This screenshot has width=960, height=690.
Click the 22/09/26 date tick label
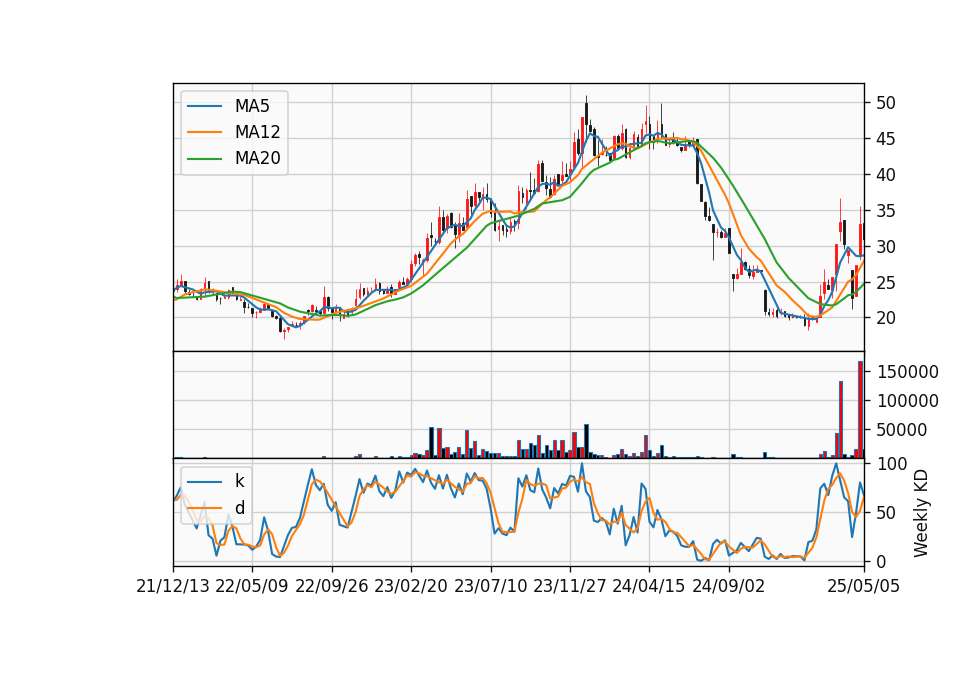[x=331, y=586]
